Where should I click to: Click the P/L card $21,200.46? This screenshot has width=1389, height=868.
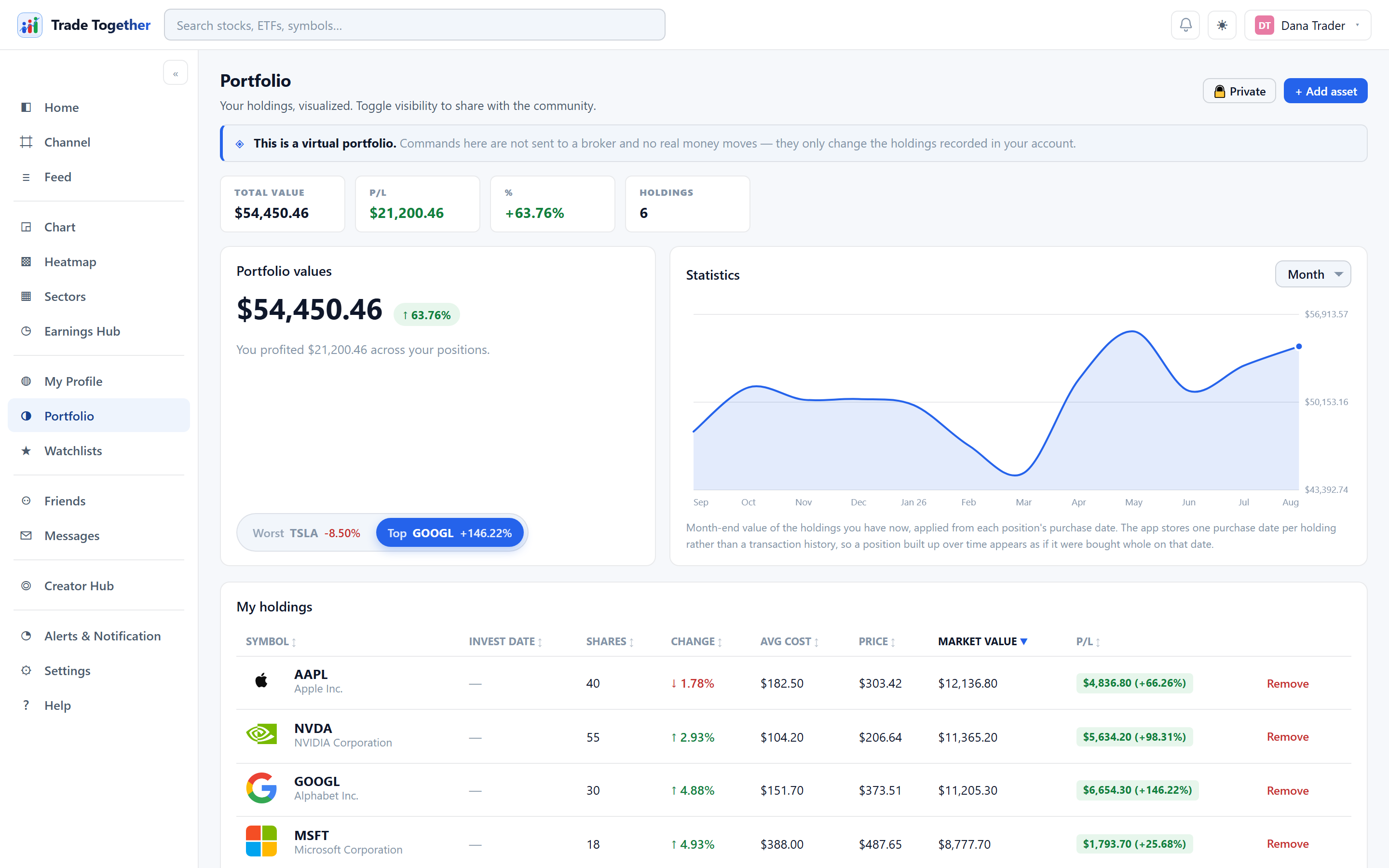tap(417, 204)
